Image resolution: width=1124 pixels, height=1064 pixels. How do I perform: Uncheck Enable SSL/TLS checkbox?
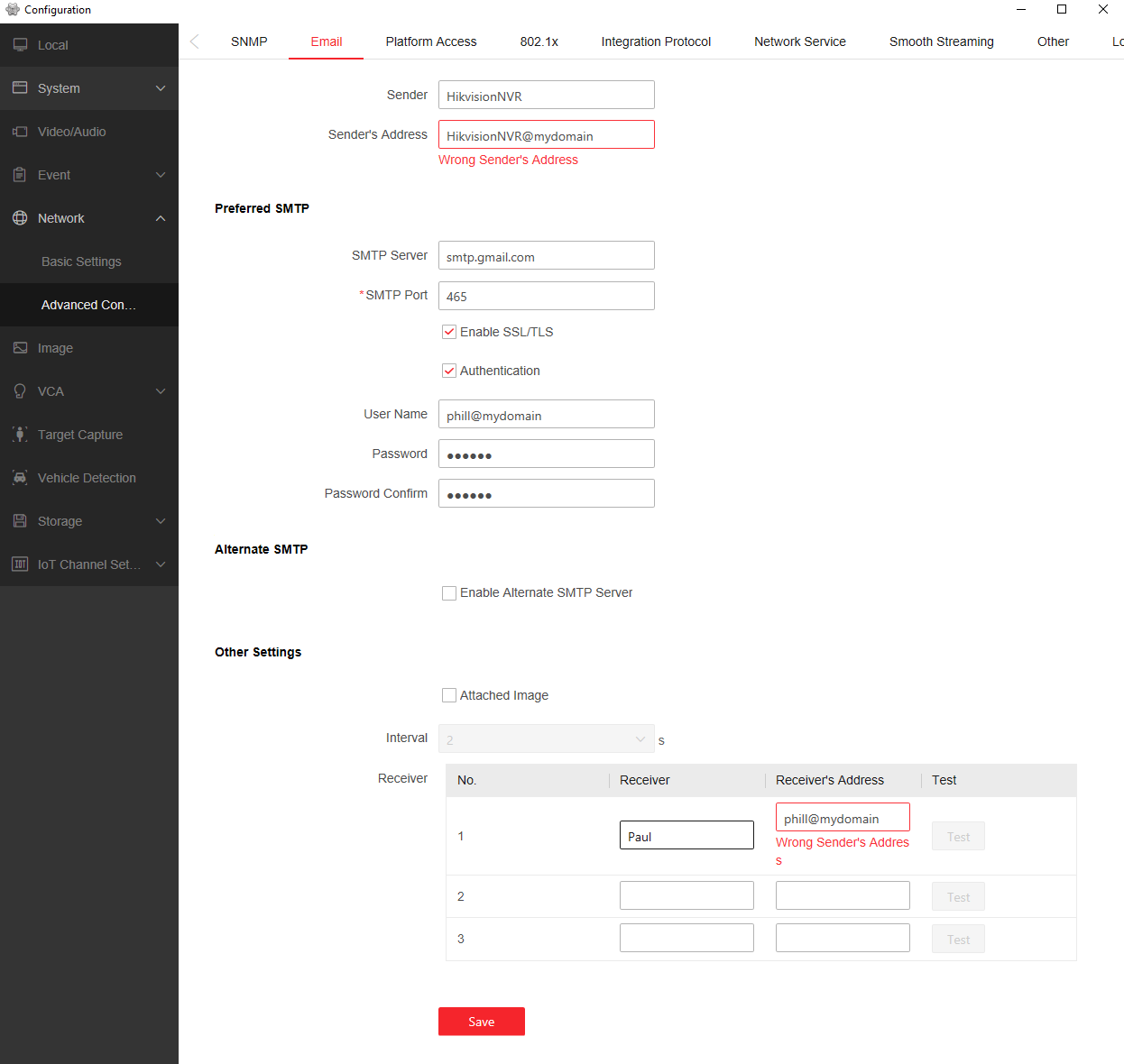[449, 332]
